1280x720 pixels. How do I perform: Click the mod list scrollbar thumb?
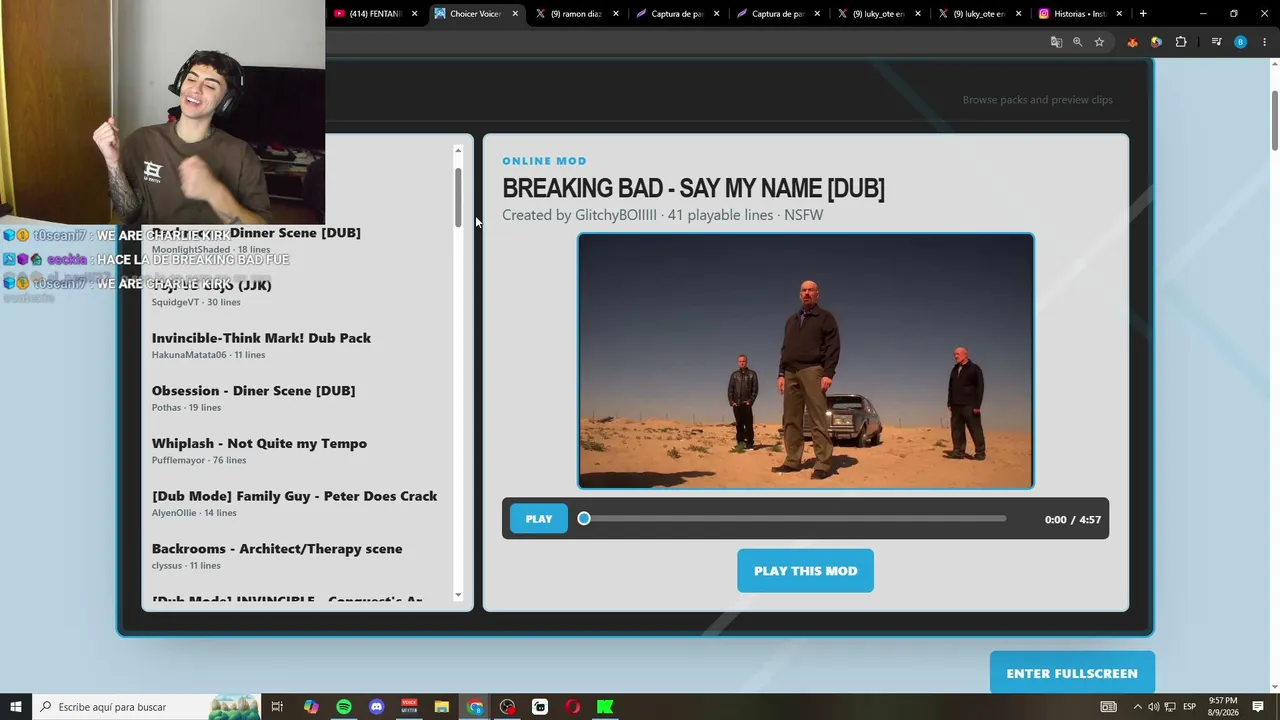point(458,197)
